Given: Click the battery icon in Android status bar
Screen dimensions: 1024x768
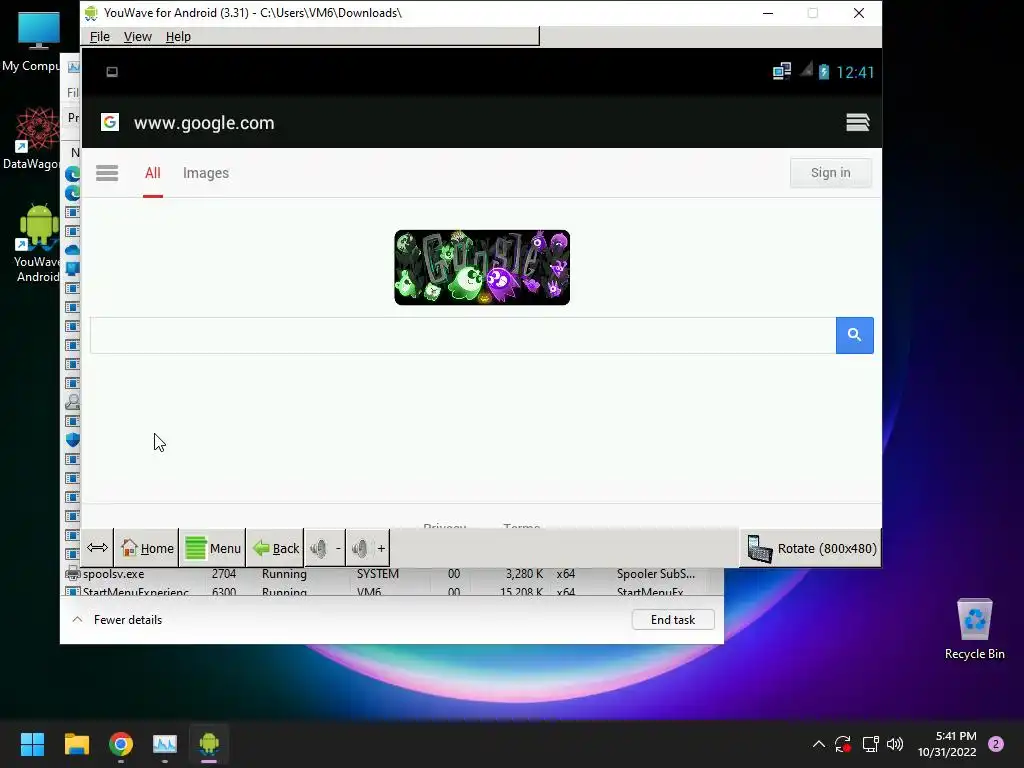Looking at the screenshot, I should pyautogui.click(x=824, y=71).
